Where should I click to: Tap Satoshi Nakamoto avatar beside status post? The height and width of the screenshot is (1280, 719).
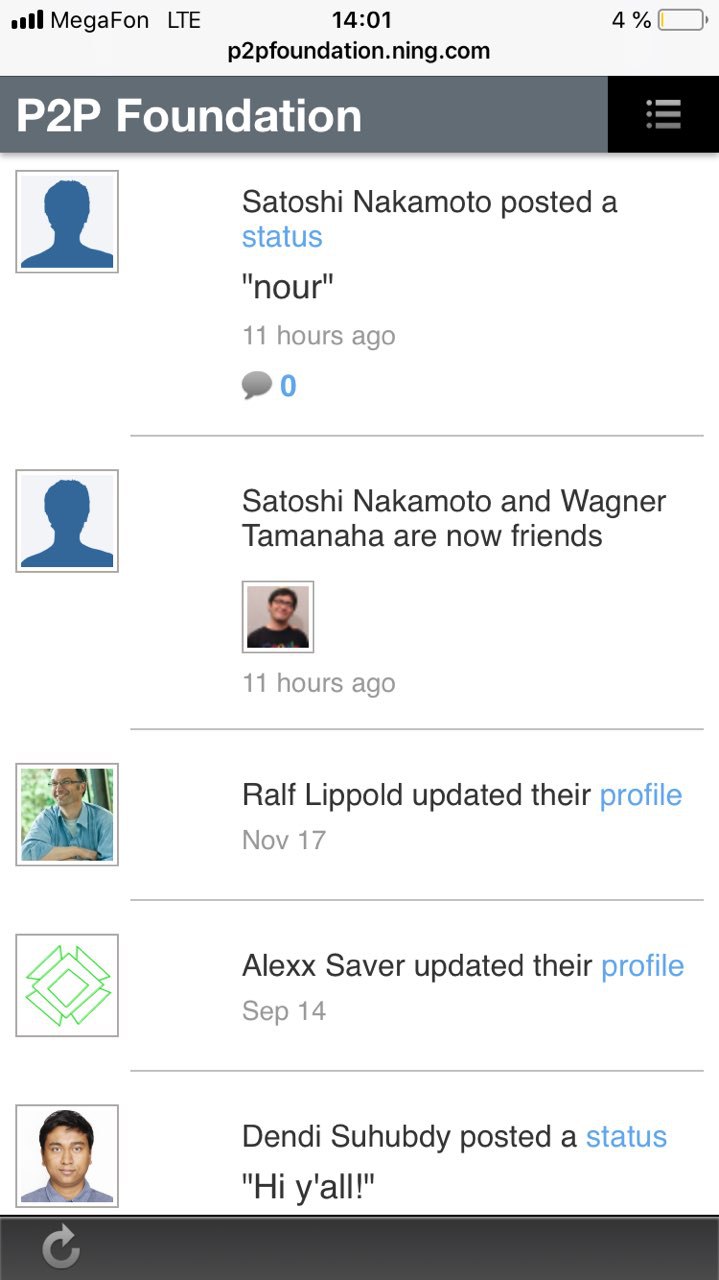pos(67,221)
